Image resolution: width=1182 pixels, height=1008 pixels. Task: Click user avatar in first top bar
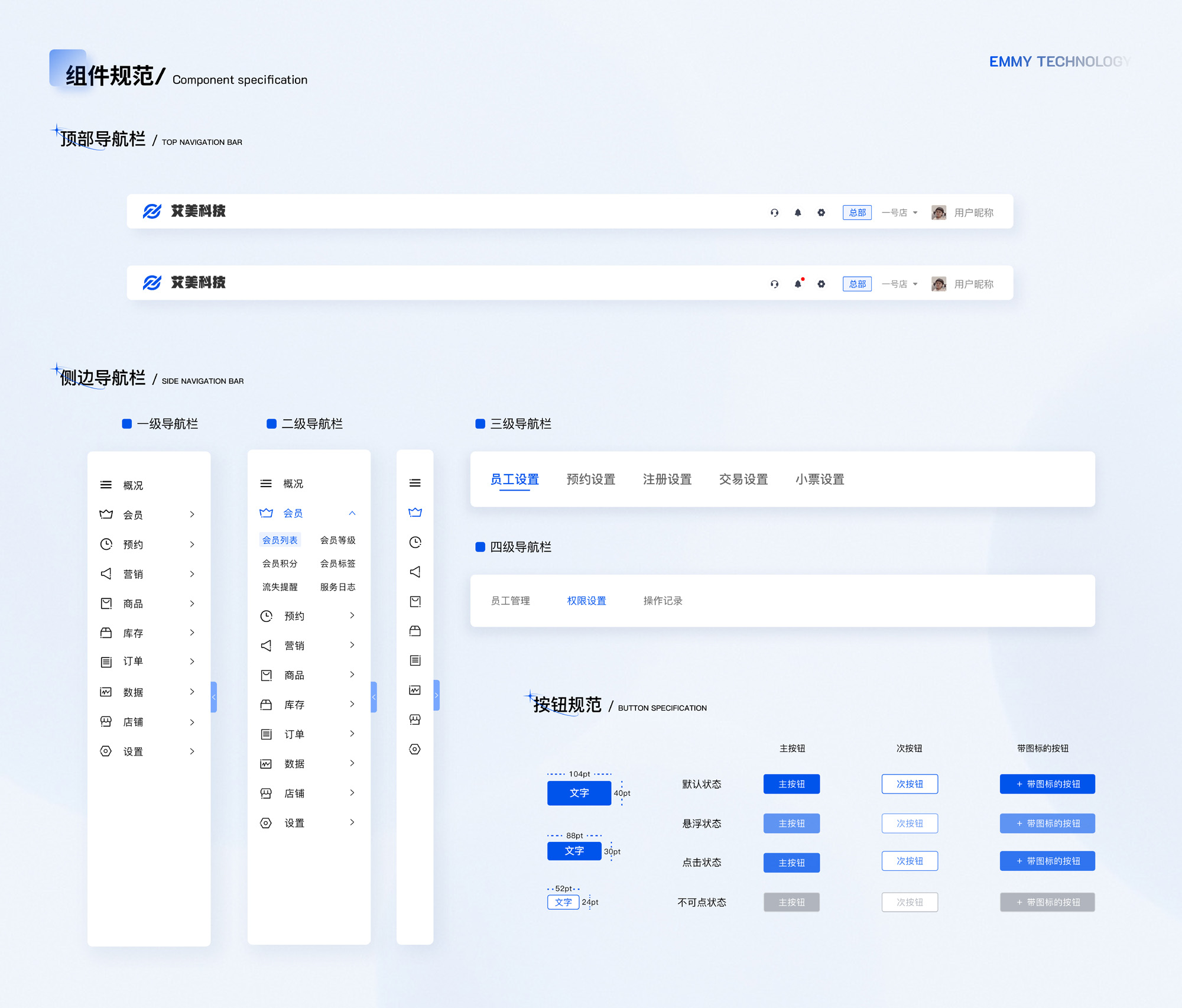coord(939,213)
